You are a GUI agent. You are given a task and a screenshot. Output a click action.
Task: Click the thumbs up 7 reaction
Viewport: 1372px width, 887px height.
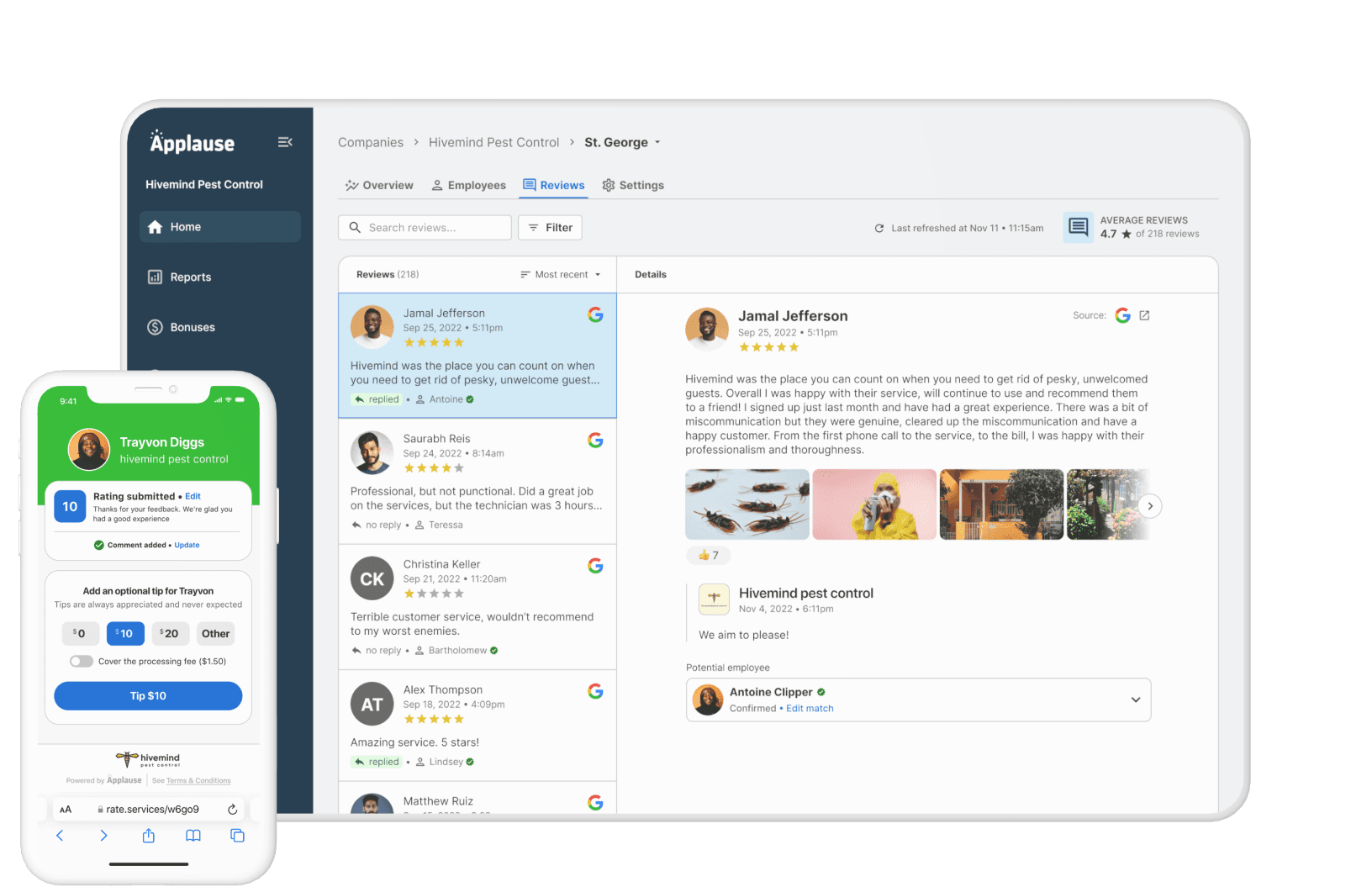(x=708, y=555)
